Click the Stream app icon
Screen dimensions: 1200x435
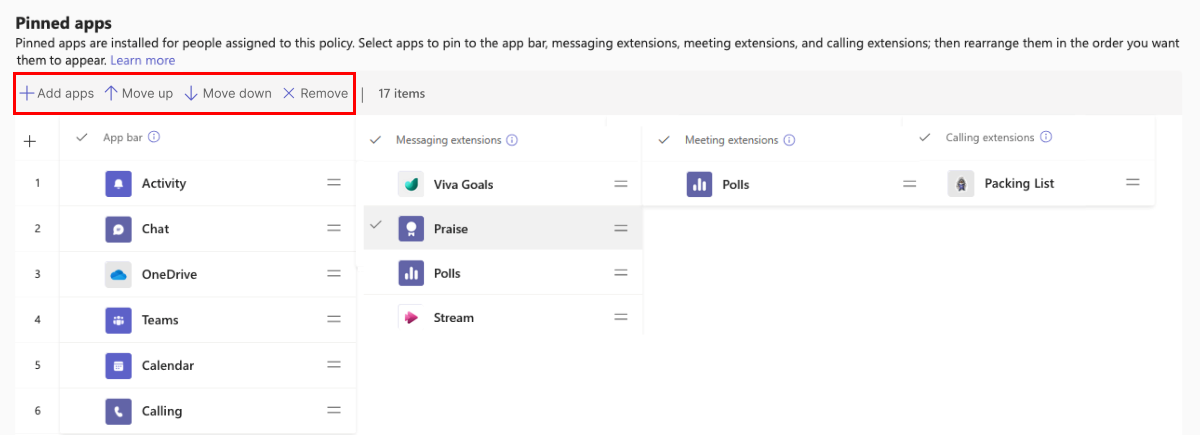pyautogui.click(x=411, y=318)
